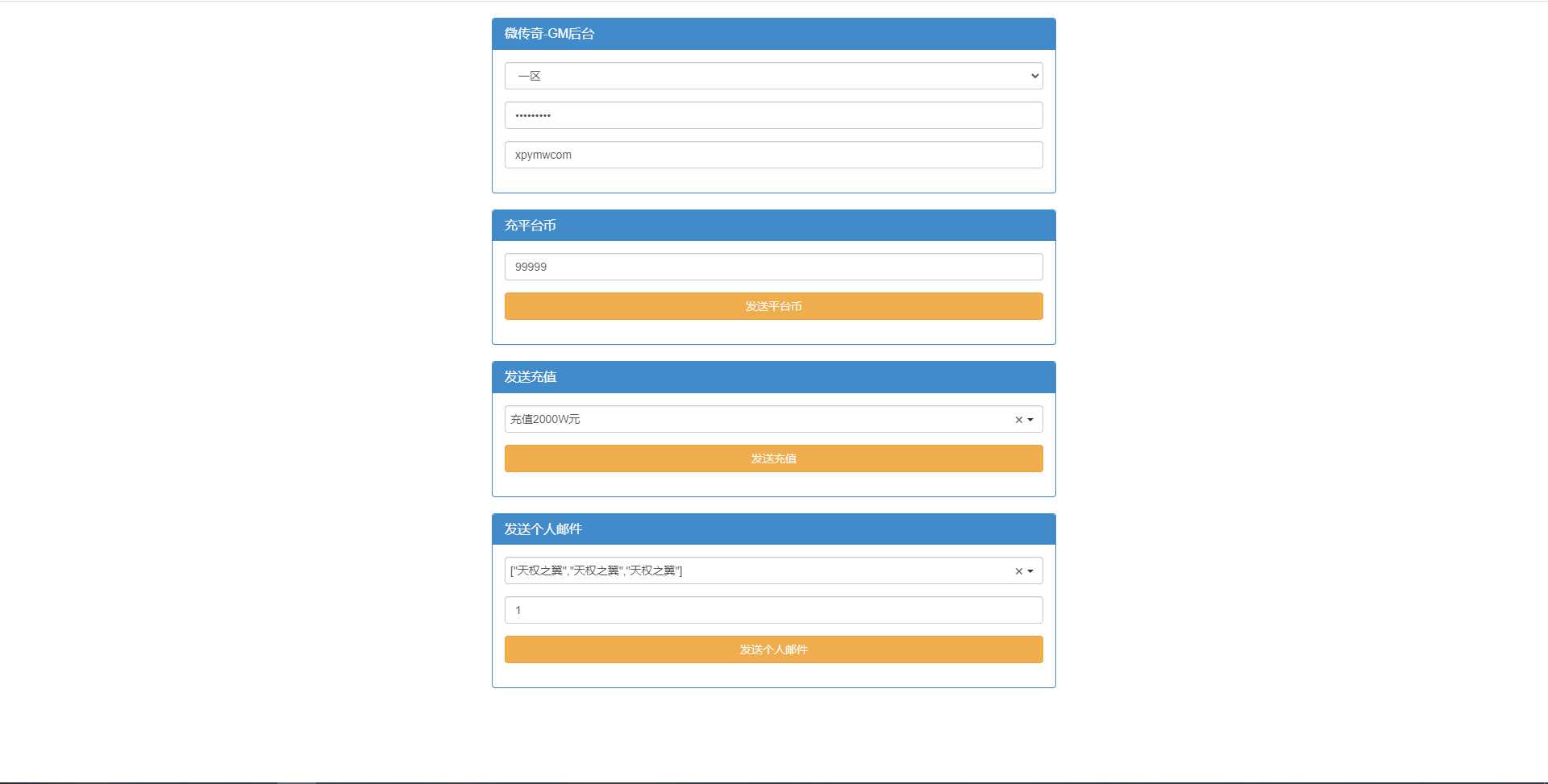This screenshot has height=784, width=1548.
Task: Click the 发送个人邮件 panel header
Action: [773, 529]
